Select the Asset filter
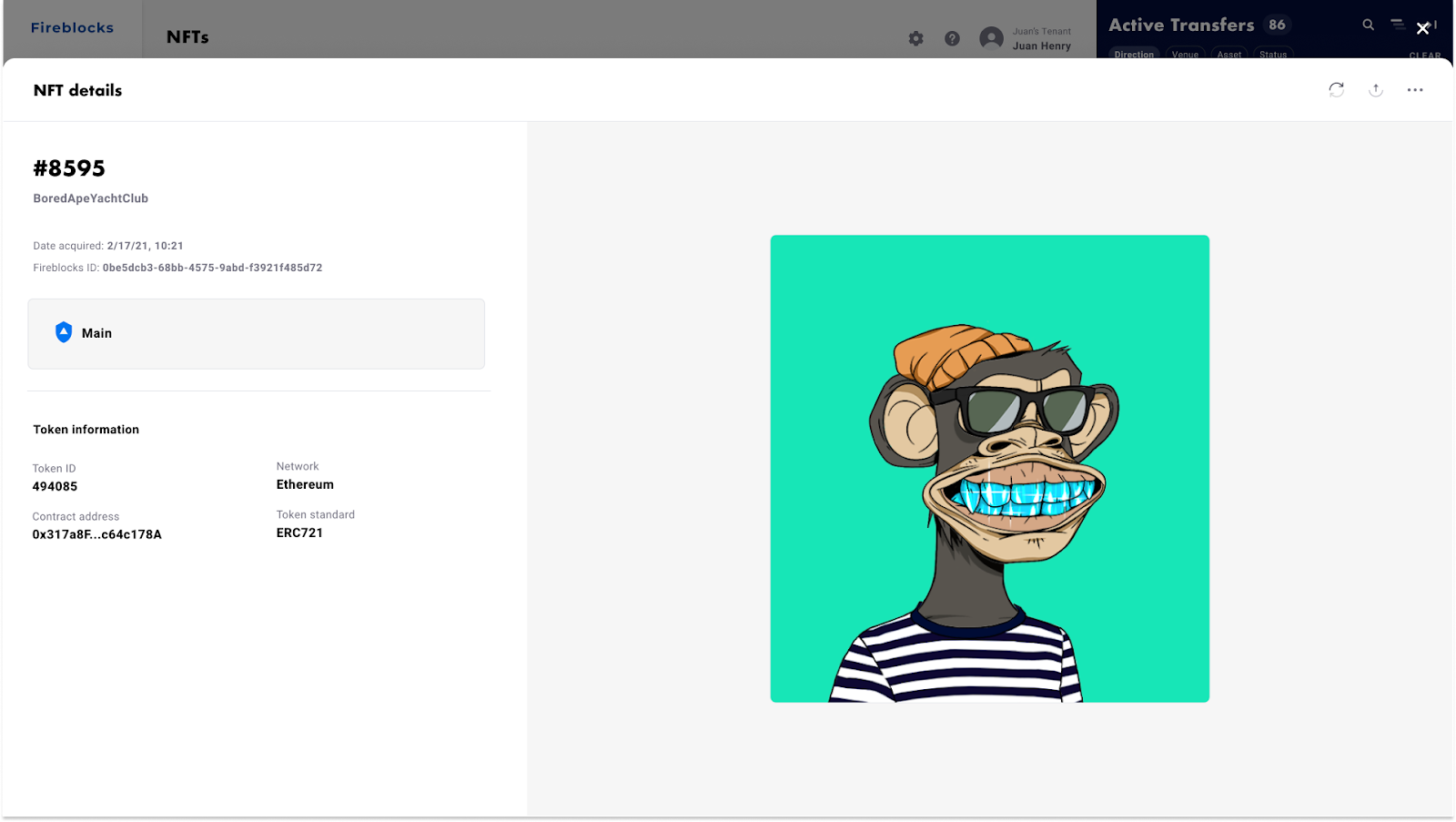The width and height of the screenshot is (1456, 822). (1229, 54)
